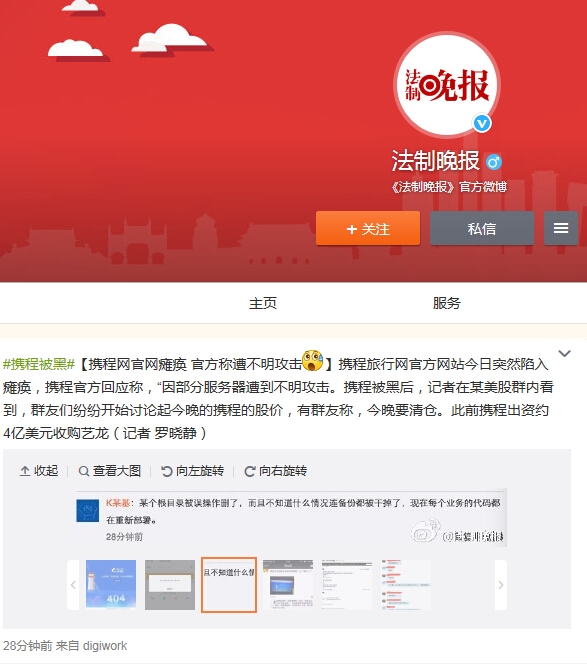Click the hamburger menu icon button
The height and width of the screenshot is (667, 587).
[561, 228]
